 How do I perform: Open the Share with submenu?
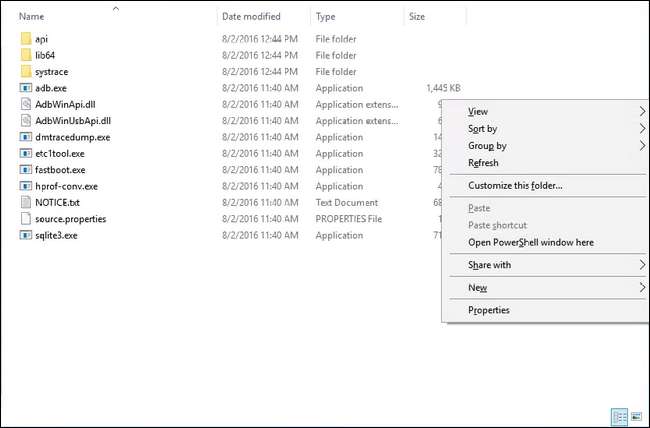(547, 265)
